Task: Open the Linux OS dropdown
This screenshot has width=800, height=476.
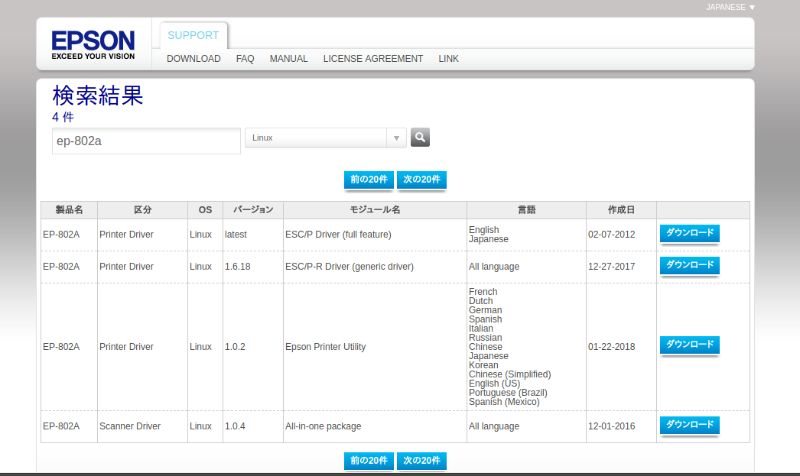Action: [x=326, y=138]
